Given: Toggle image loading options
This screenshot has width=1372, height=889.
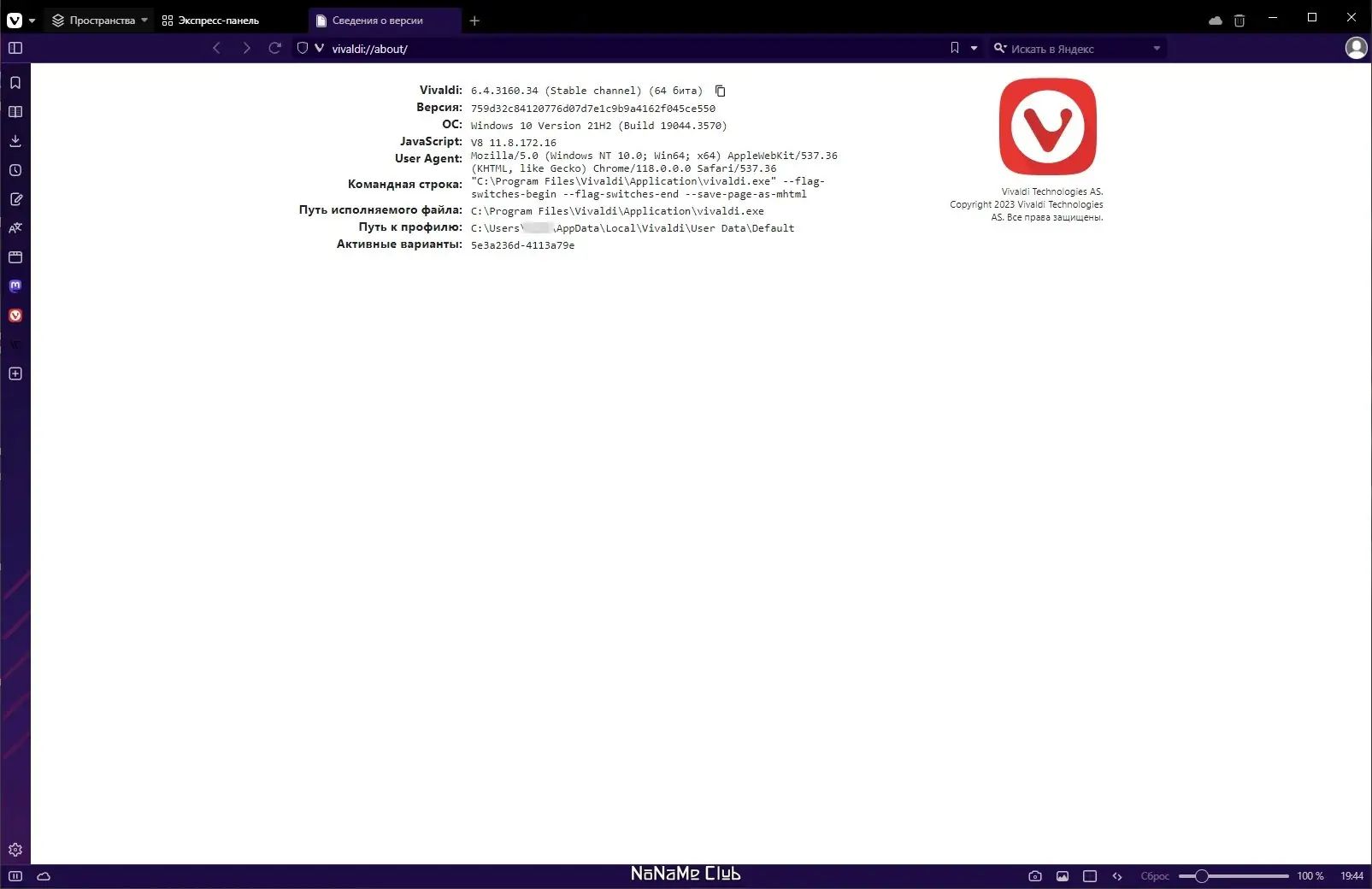Looking at the screenshot, I should pos(1063,876).
